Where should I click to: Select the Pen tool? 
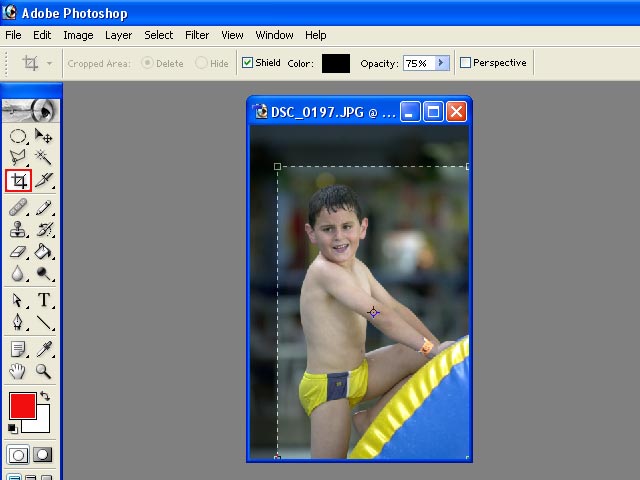click(18, 322)
